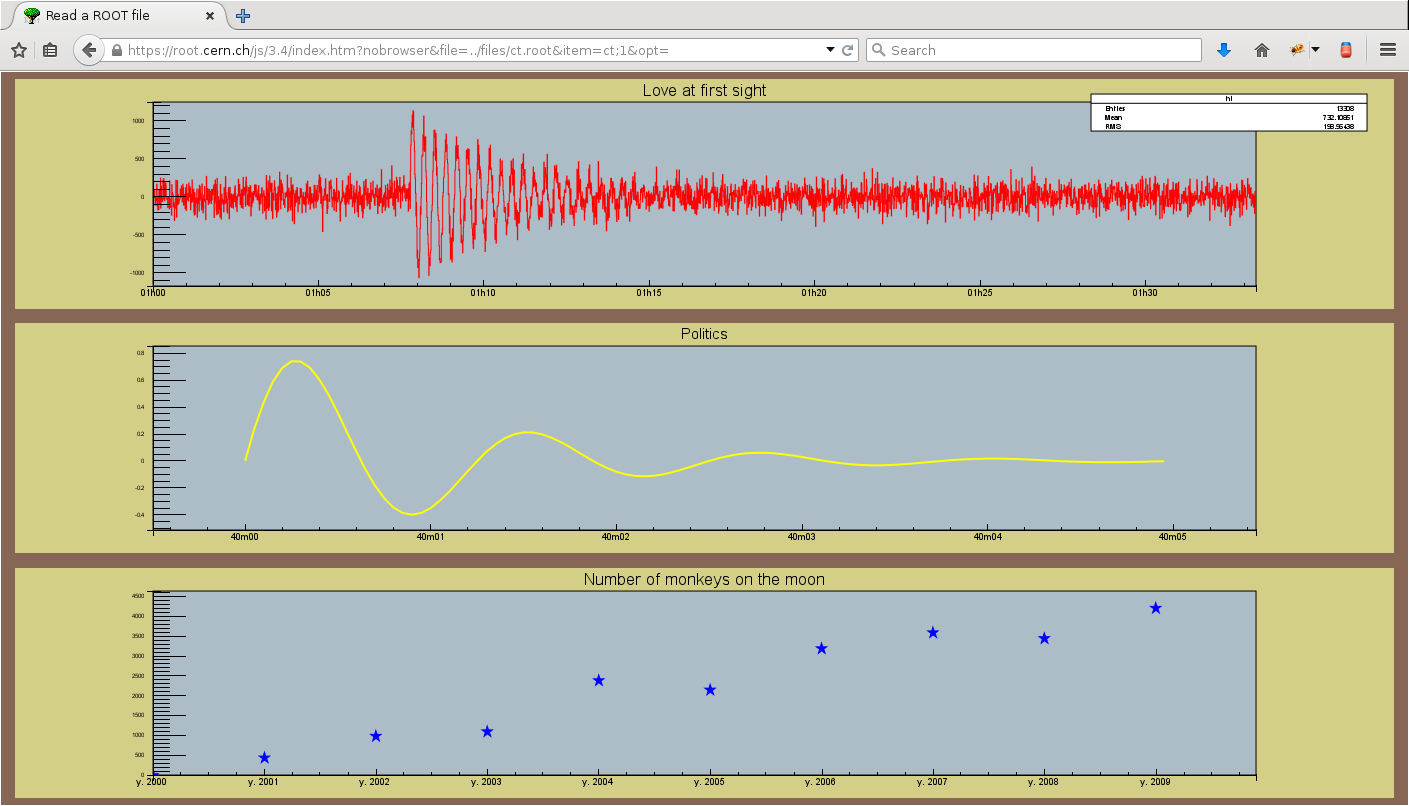Click the padlock site security icon
The height and width of the screenshot is (806, 1409).
tap(117, 50)
